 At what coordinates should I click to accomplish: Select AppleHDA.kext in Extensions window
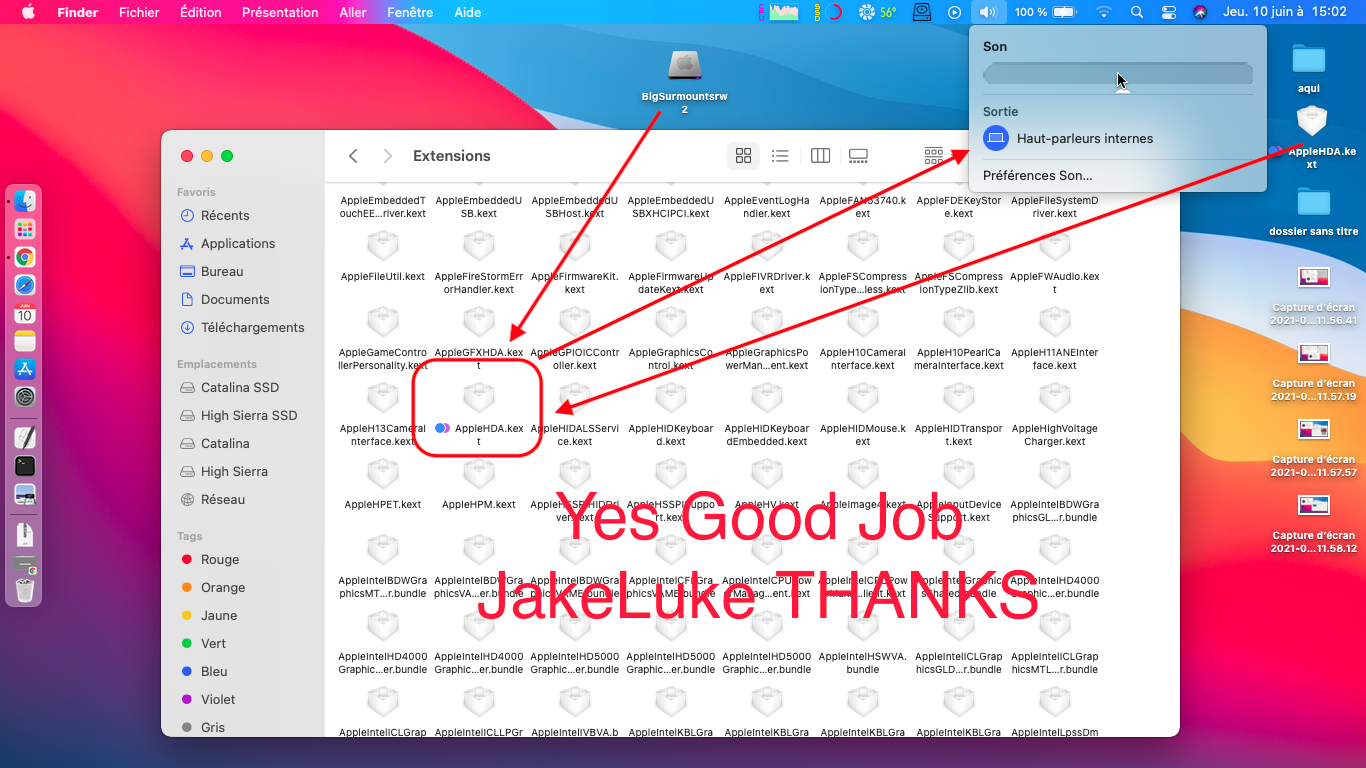tap(479, 416)
